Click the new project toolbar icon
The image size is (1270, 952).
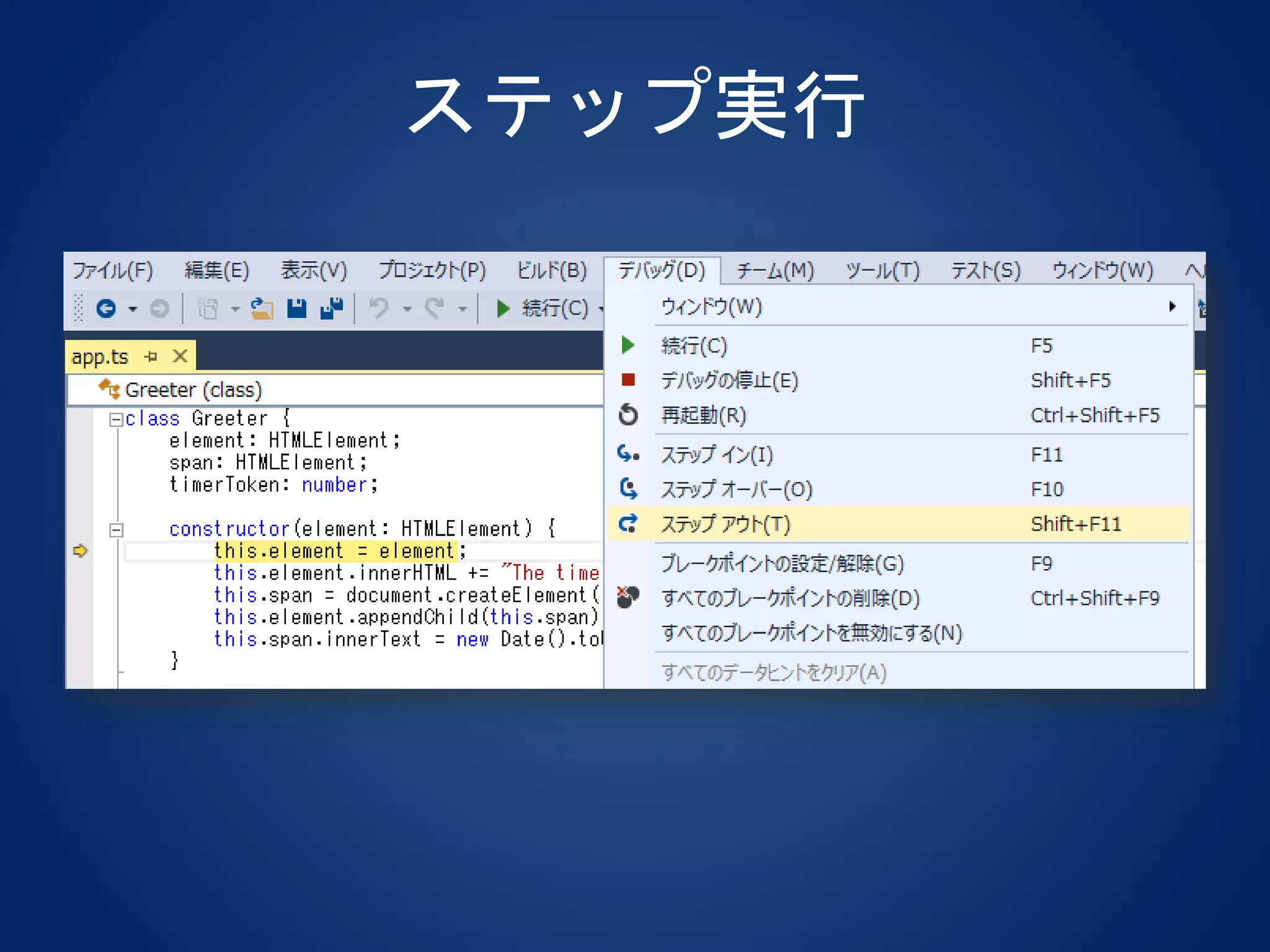pyautogui.click(x=208, y=308)
